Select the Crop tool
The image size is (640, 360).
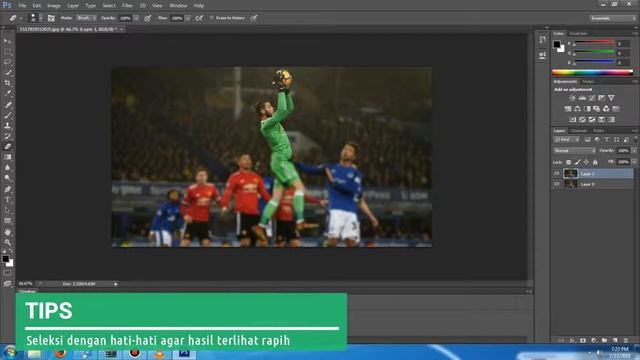tap(7, 83)
